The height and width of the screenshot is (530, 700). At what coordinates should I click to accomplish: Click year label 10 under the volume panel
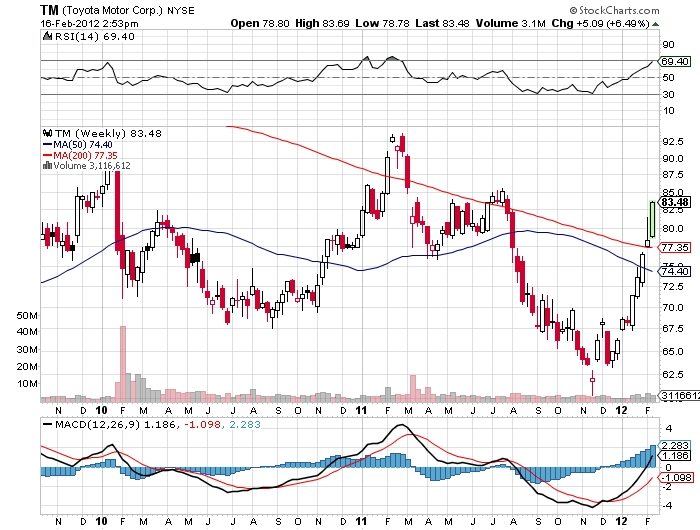101,410
